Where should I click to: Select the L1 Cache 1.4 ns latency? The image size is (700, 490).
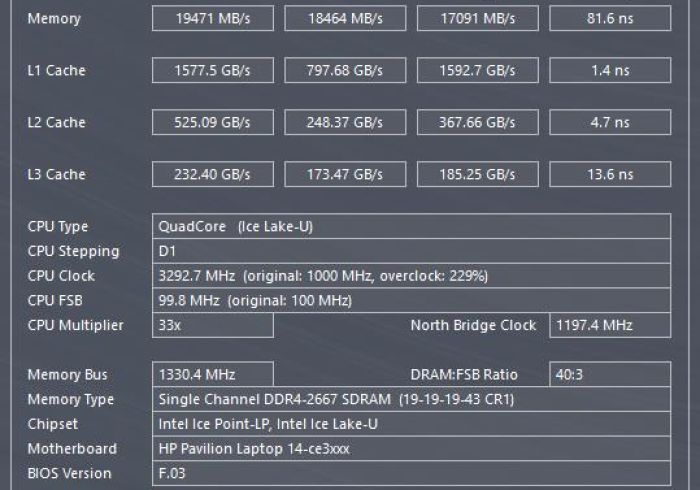(x=610, y=70)
